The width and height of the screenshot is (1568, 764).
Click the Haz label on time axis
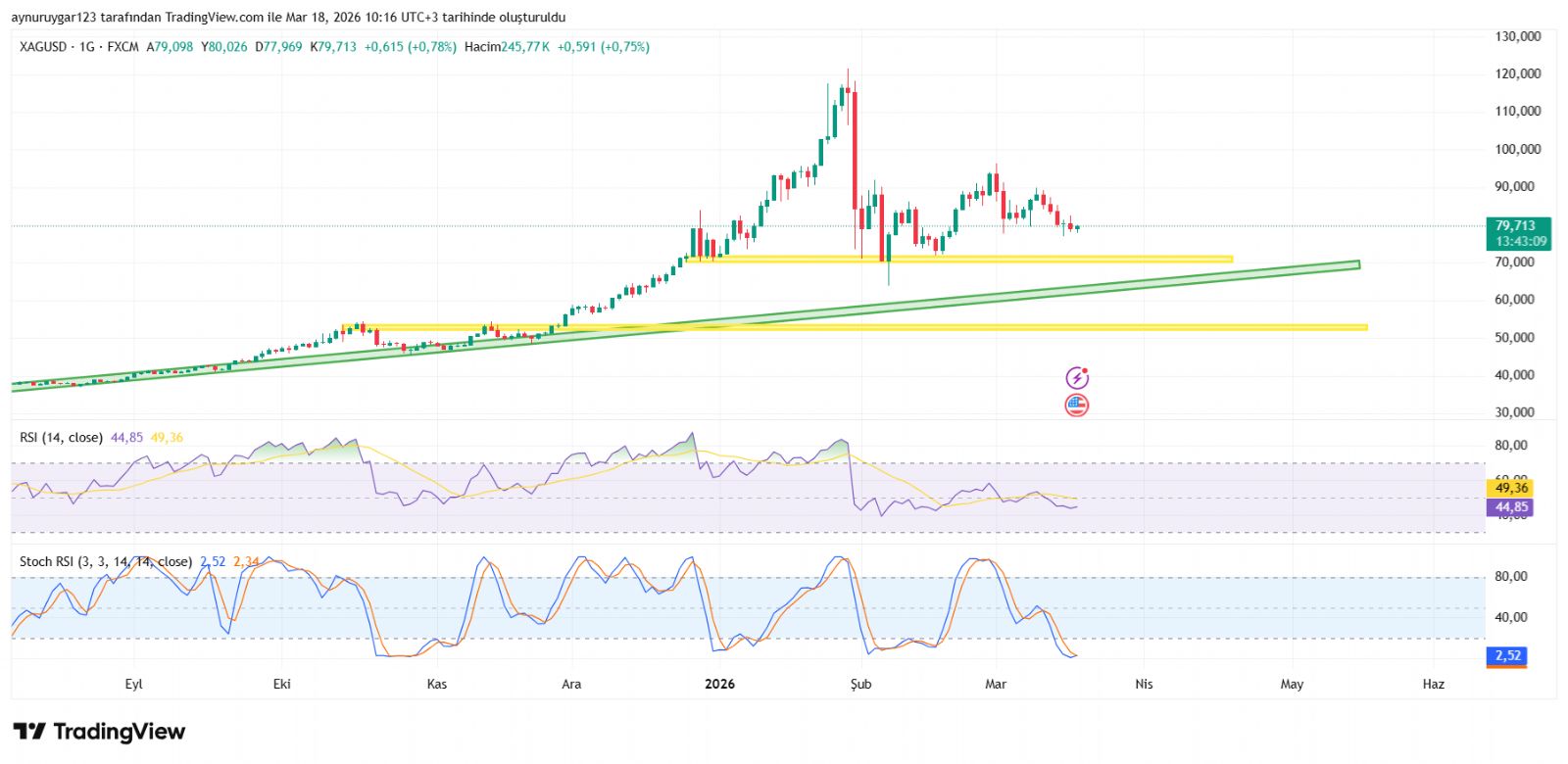1433,684
